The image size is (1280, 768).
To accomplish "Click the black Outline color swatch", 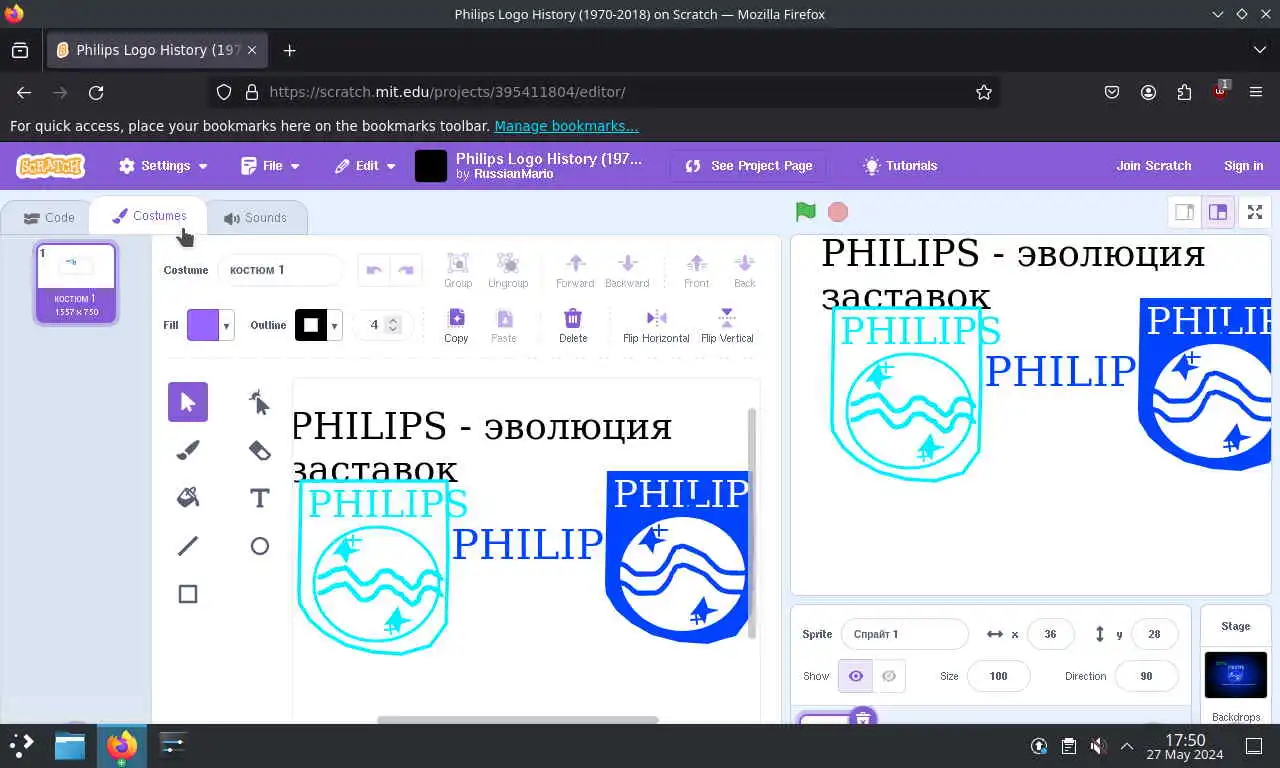I will click(x=311, y=326).
